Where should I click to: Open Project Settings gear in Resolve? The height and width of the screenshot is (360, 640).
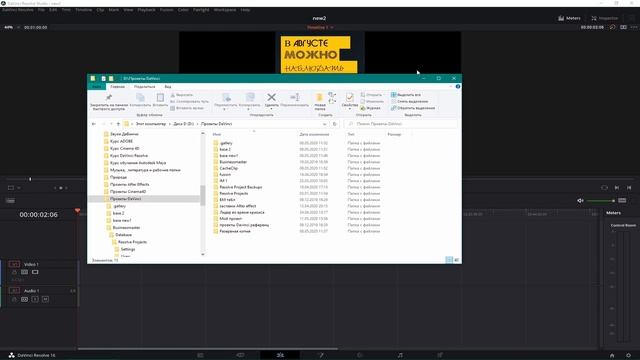(x=629, y=356)
